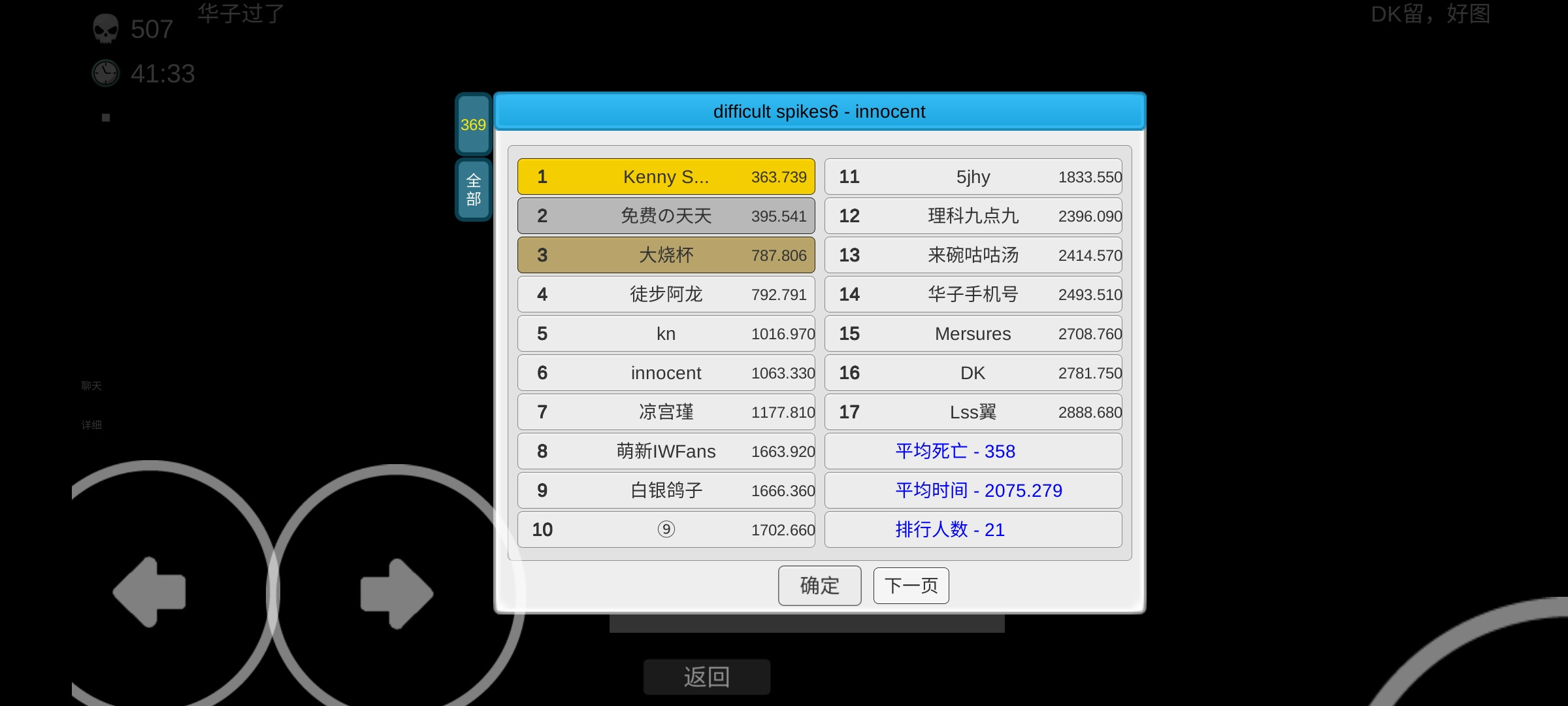Tap the 平均时间 - 2075.279 stat
The width and height of the screenshot is (1568, 706).
pyautogui.click(x=973, y=490)
